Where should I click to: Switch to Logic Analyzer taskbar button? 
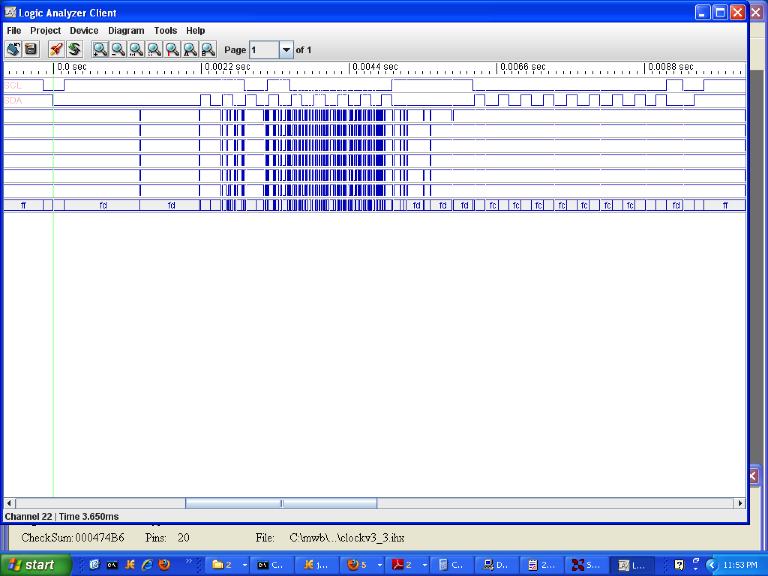pos(632,565)
